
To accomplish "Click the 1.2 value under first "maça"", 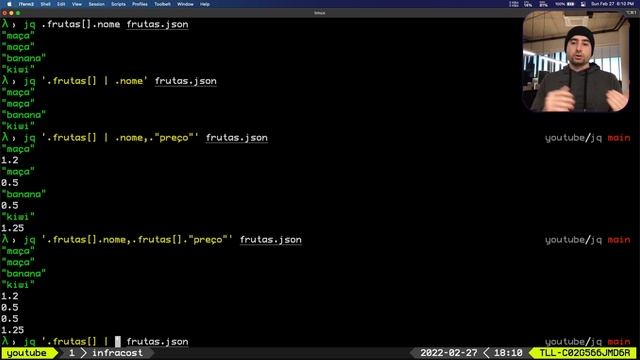I will (x=9, y=160).
